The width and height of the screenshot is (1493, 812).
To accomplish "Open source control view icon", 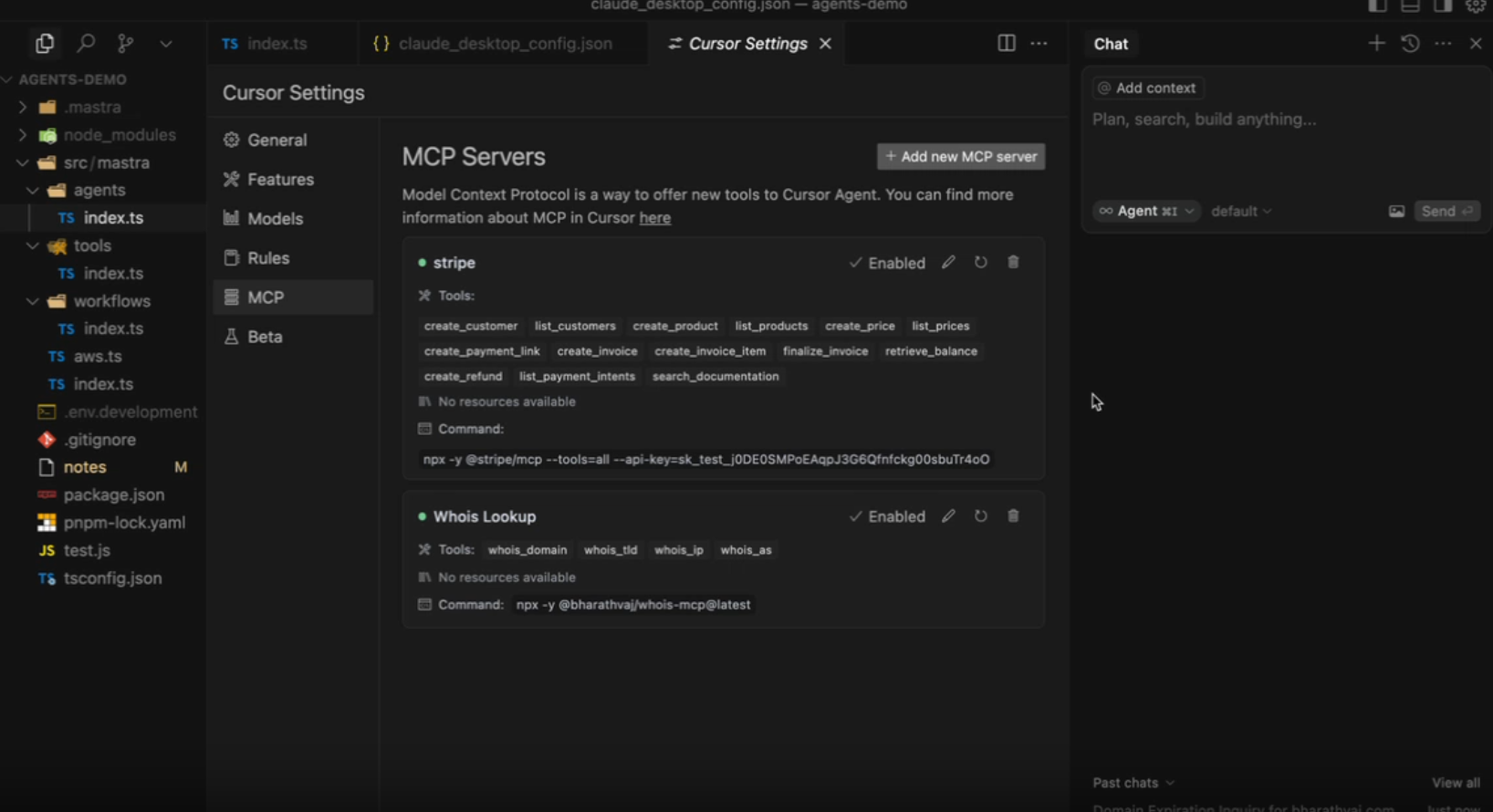I will coord(125,43).
